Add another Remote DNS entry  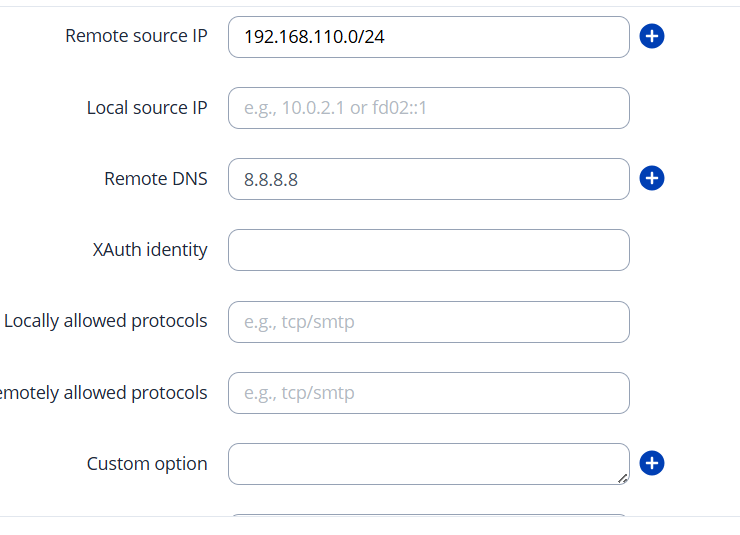pyautogui.click(x=652, y=179)
